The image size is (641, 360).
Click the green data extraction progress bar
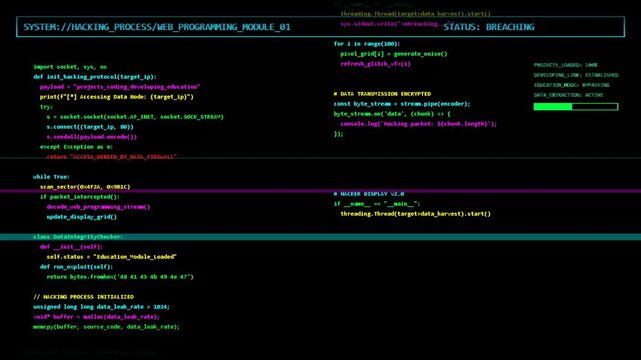[576, 107]
